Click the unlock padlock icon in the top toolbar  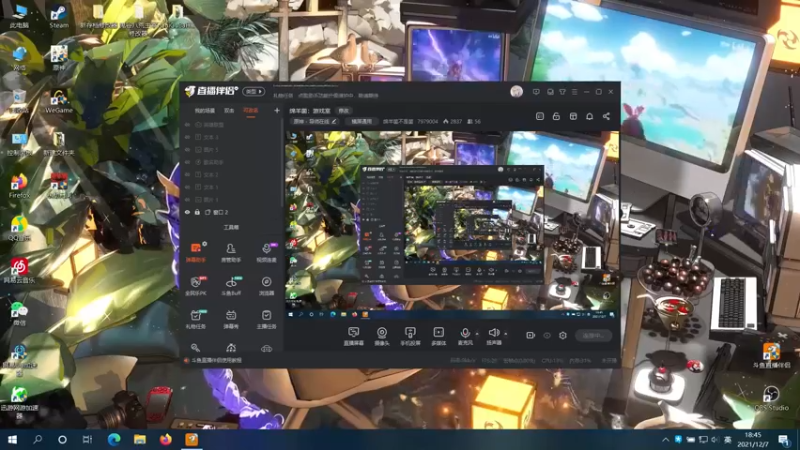coord(556,116)
